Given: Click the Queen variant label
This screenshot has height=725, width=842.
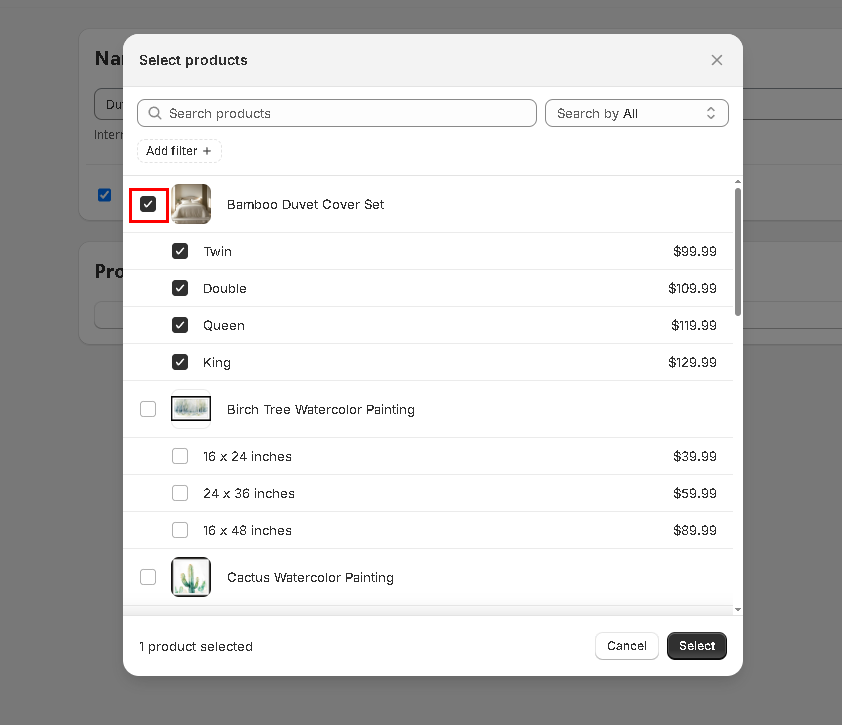Looking at the screenshot, I should pos(223,326).
